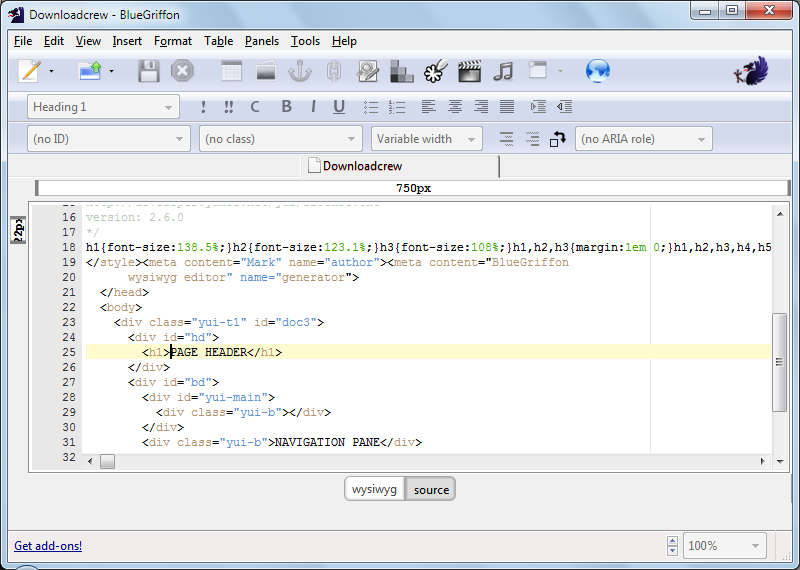Expand the Open file dropdown arrow

[111, 71]
